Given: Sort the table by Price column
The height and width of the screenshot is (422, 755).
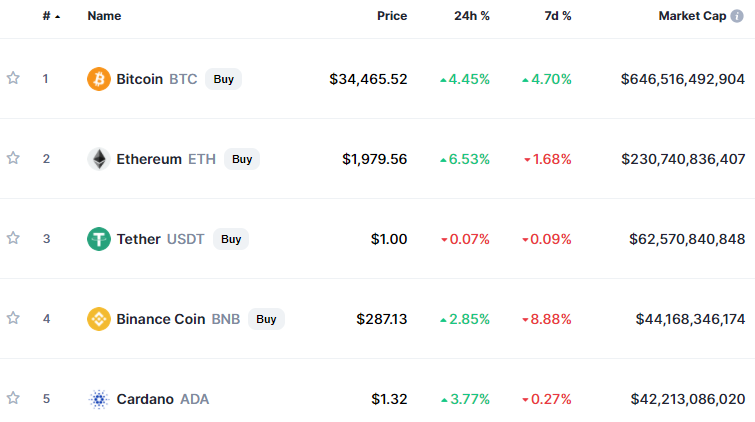Looking at the screenshot, I should click(x=392, y=16).
